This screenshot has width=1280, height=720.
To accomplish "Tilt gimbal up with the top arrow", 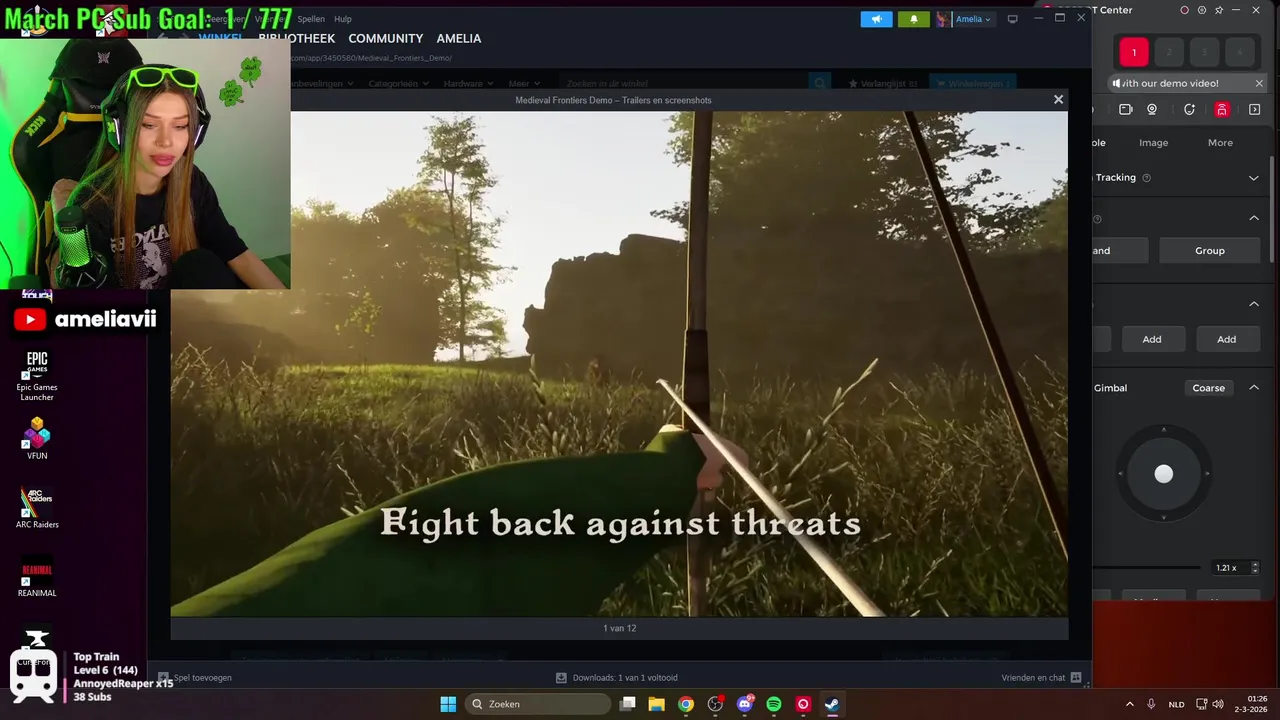I will coord(1163,430).
